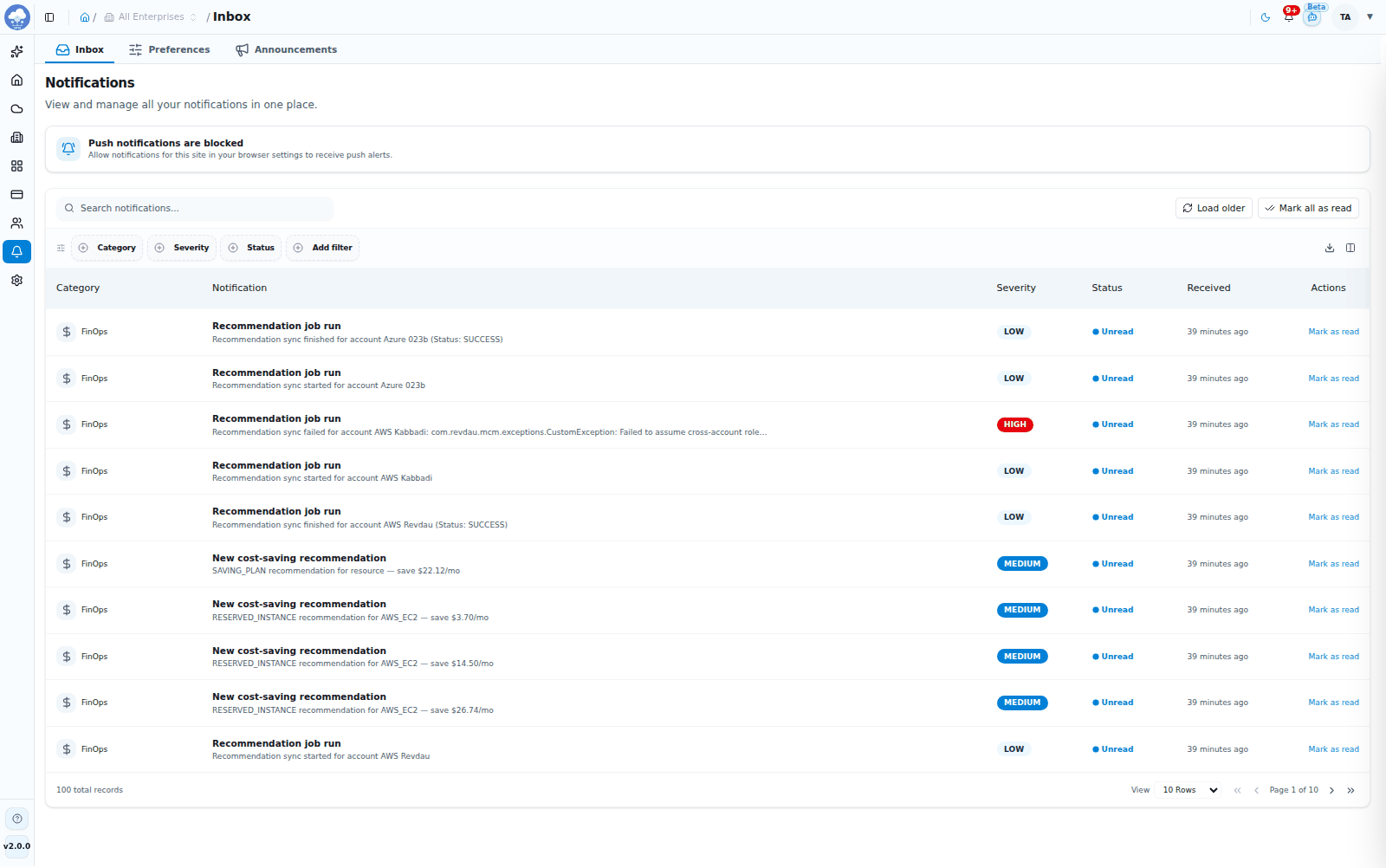Expand the user menu arrow
This screenshot has width=1386, height=868.
1370,17
